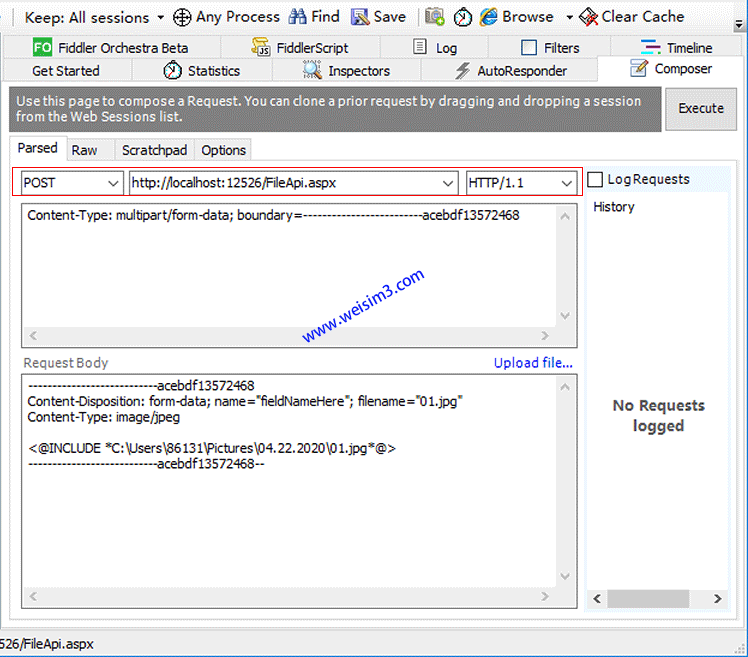Enable the Log Requests checkbox
Screen dimensions: 748x657
594,180
